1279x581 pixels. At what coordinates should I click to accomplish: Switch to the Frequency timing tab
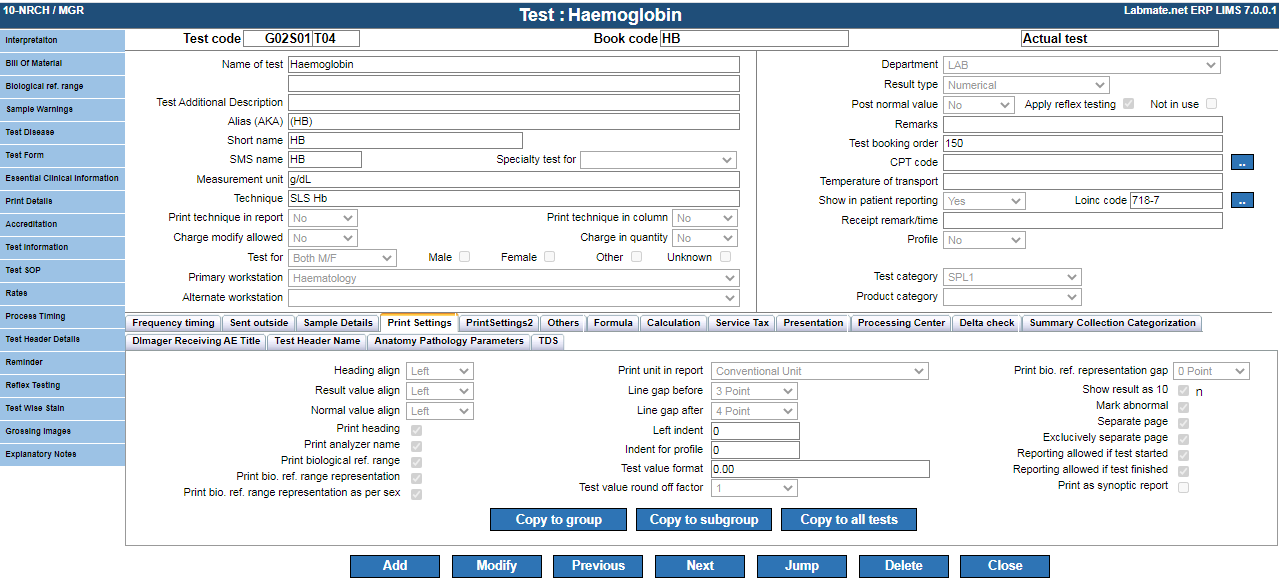coord(173,323)
